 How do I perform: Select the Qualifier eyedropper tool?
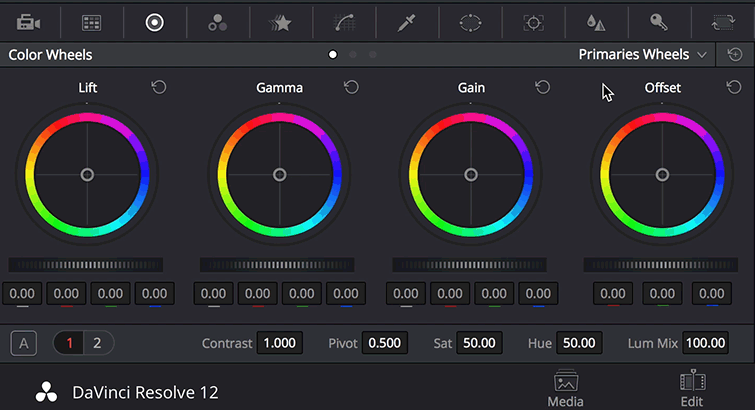406,22
